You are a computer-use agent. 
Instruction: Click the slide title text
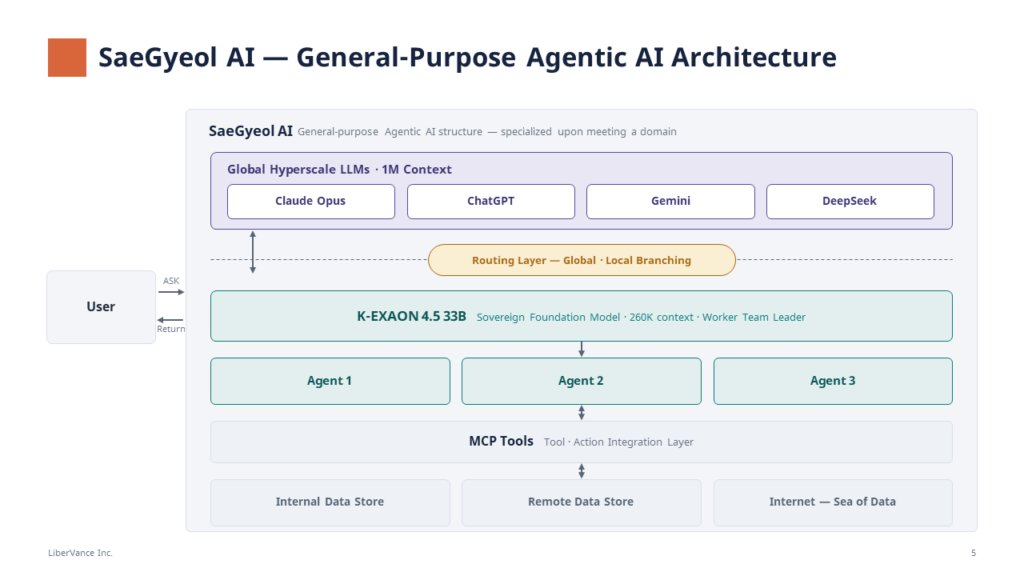(468, 57)
